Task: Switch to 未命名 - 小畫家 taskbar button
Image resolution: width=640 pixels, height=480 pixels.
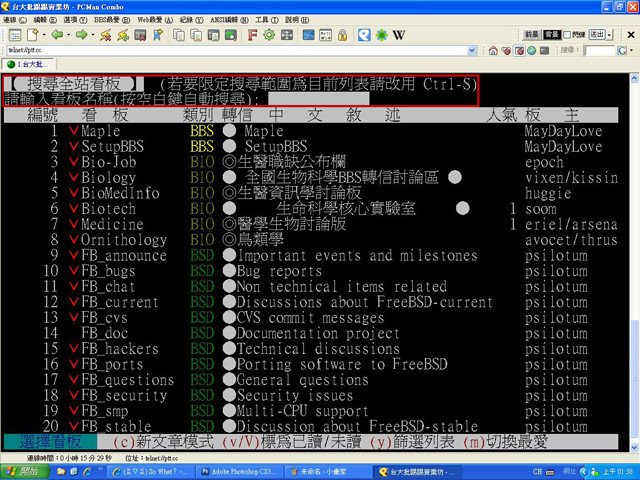Action: click(327, 471)
